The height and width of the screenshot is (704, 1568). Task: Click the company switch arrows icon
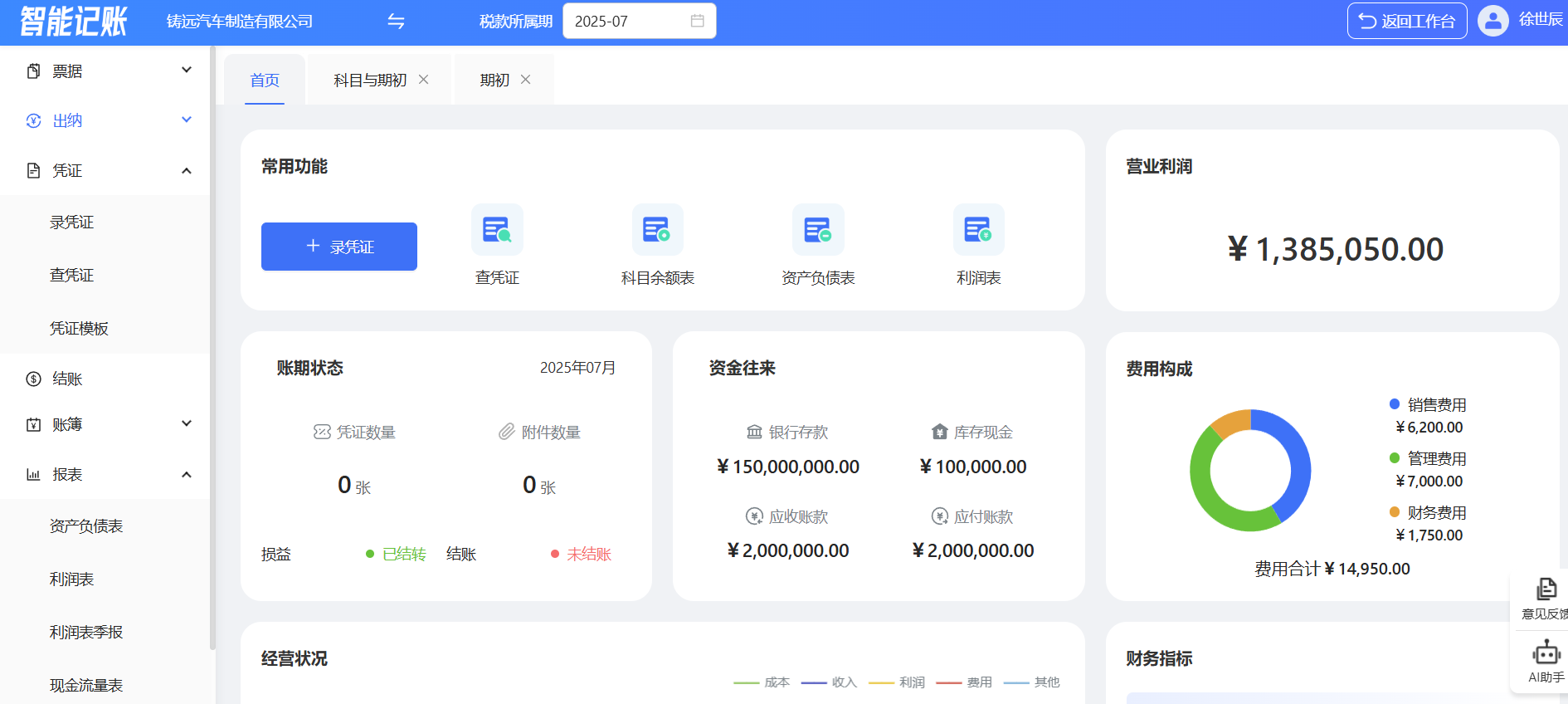click(x=396, y=22)
